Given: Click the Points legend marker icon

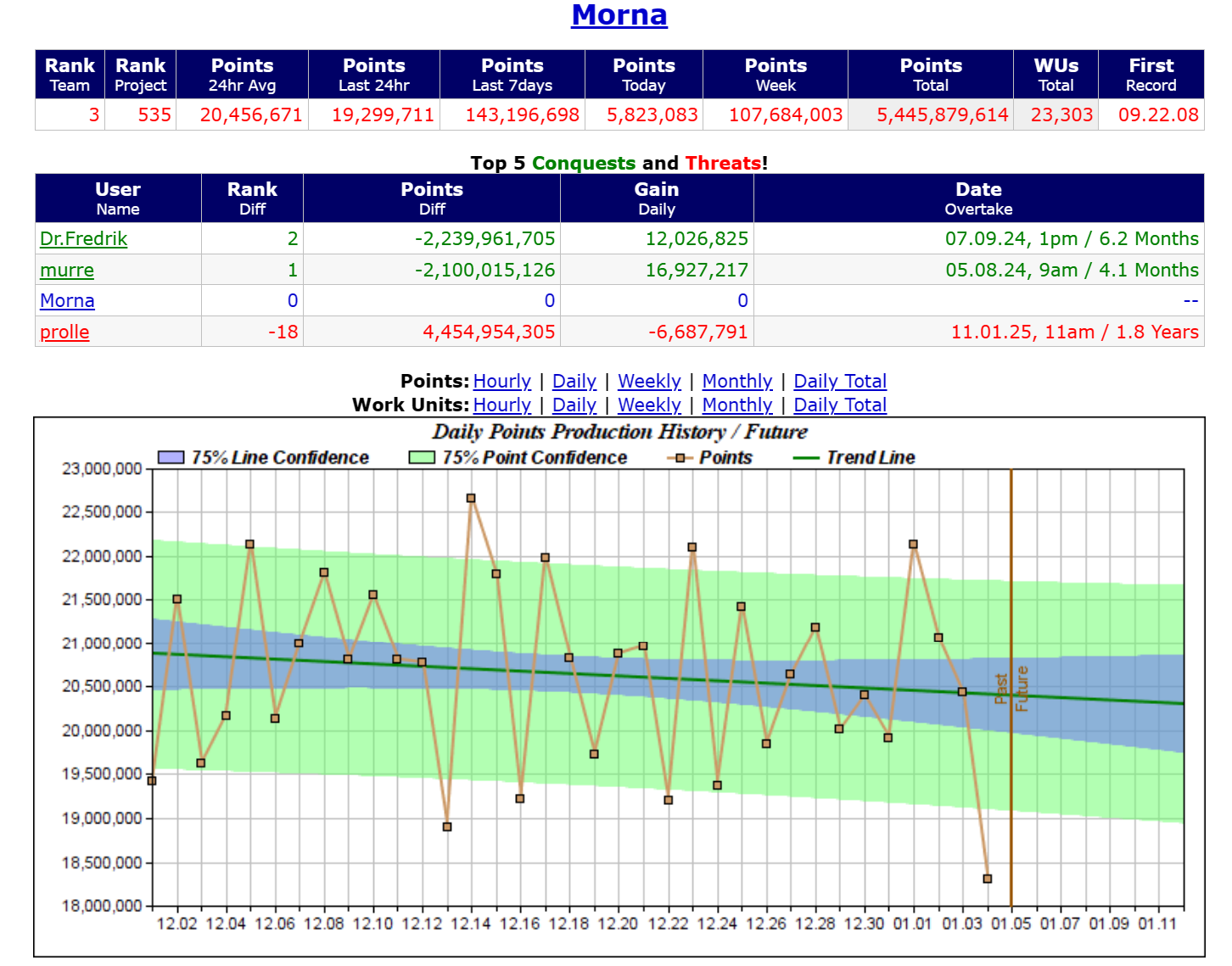Looking at the screenshot, I should coord(680,458).
